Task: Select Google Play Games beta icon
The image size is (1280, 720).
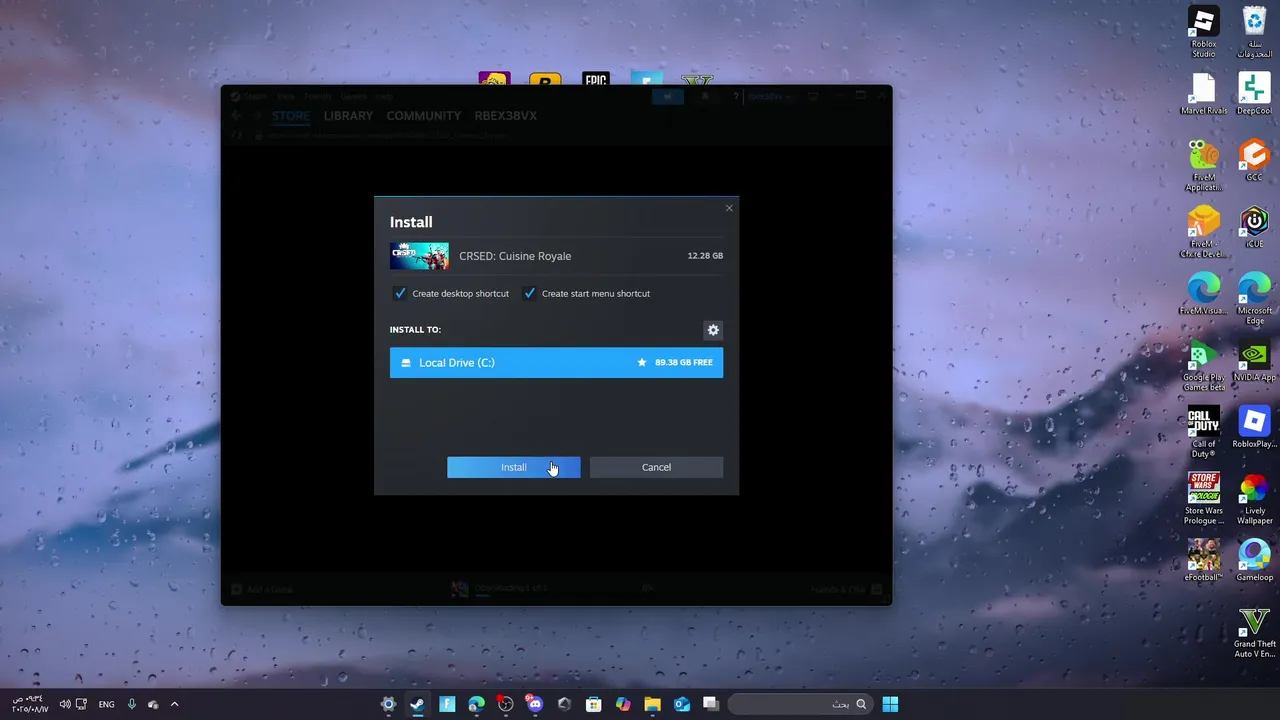Action: click(x=1204, y=366)
